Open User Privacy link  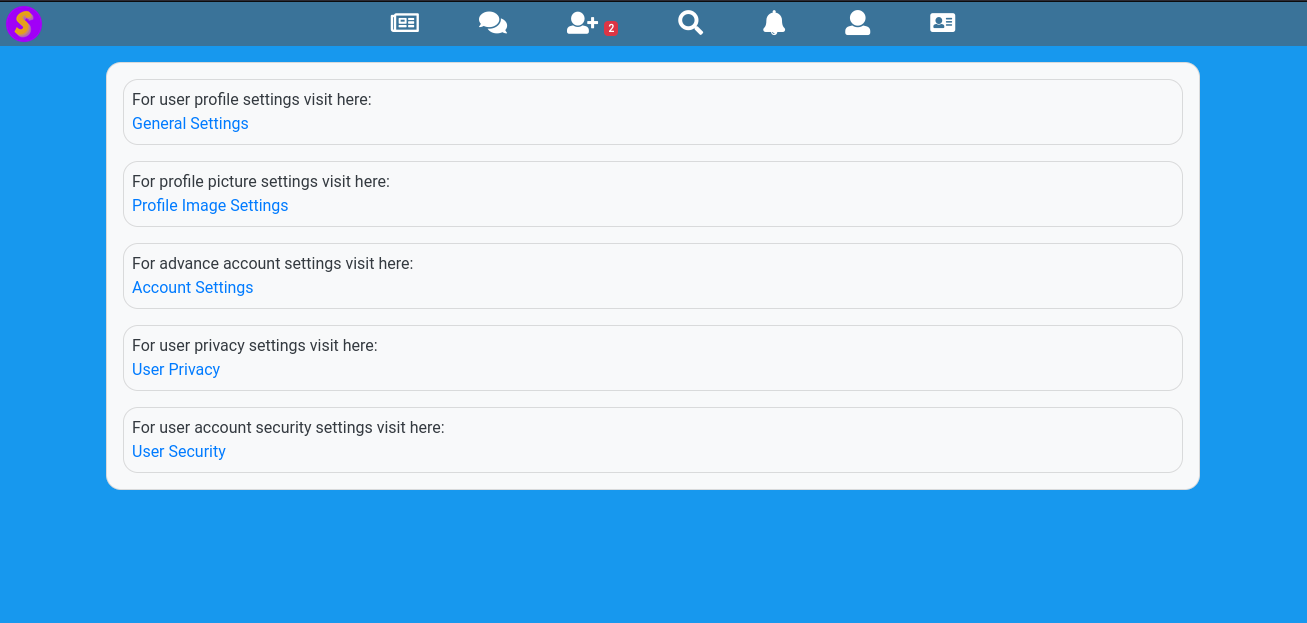(x=176, y=370)
